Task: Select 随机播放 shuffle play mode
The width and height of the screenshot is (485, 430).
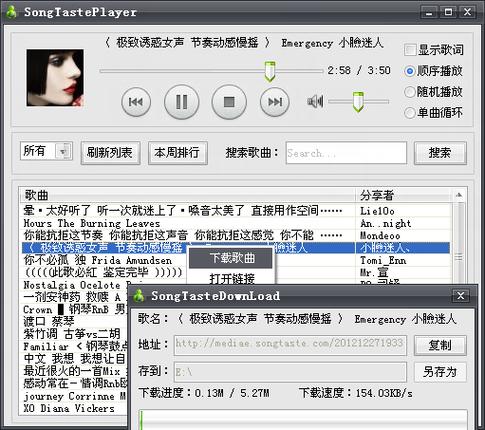Action: click(x=410, y=92)
